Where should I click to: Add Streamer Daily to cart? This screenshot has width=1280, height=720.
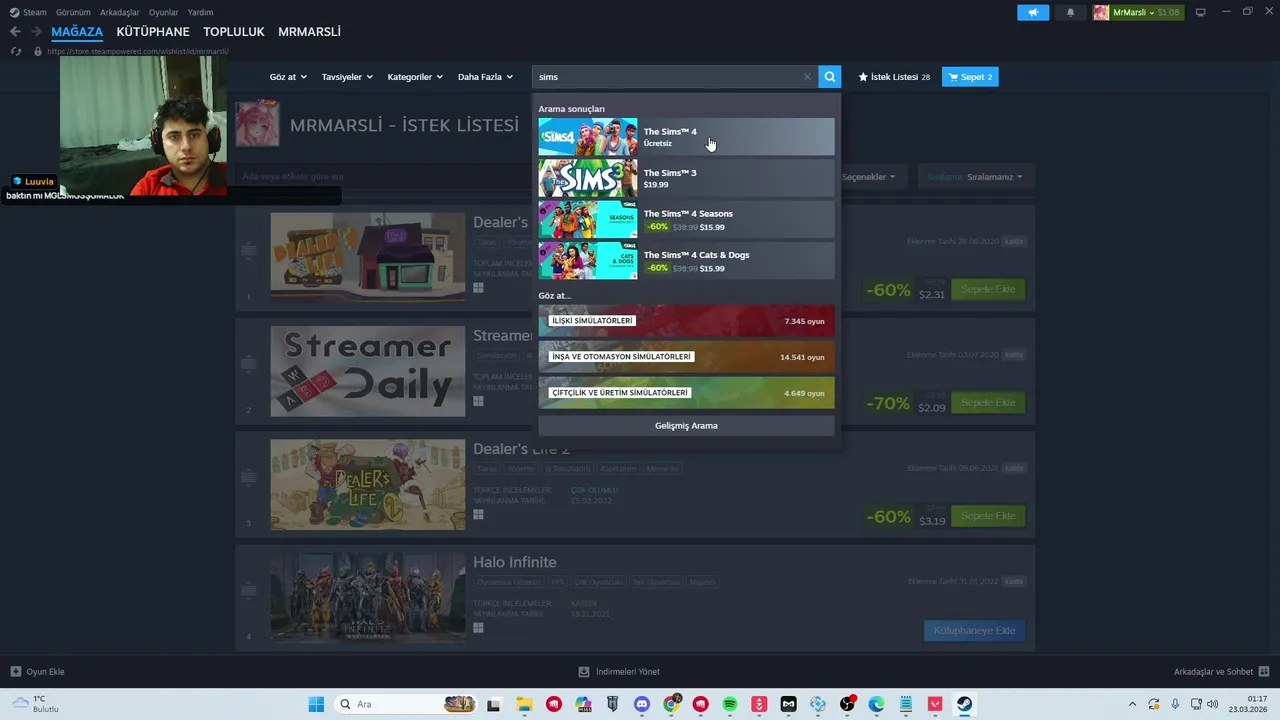pyautogui.click(x=988, y=402)
